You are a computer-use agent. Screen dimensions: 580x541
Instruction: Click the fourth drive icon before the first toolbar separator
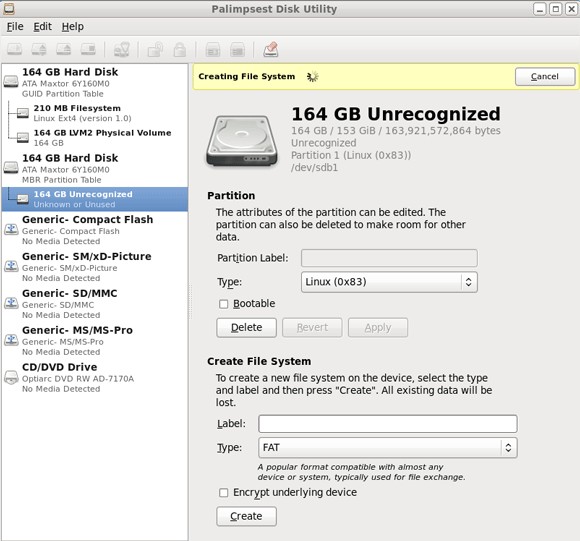tap(88, 49)
